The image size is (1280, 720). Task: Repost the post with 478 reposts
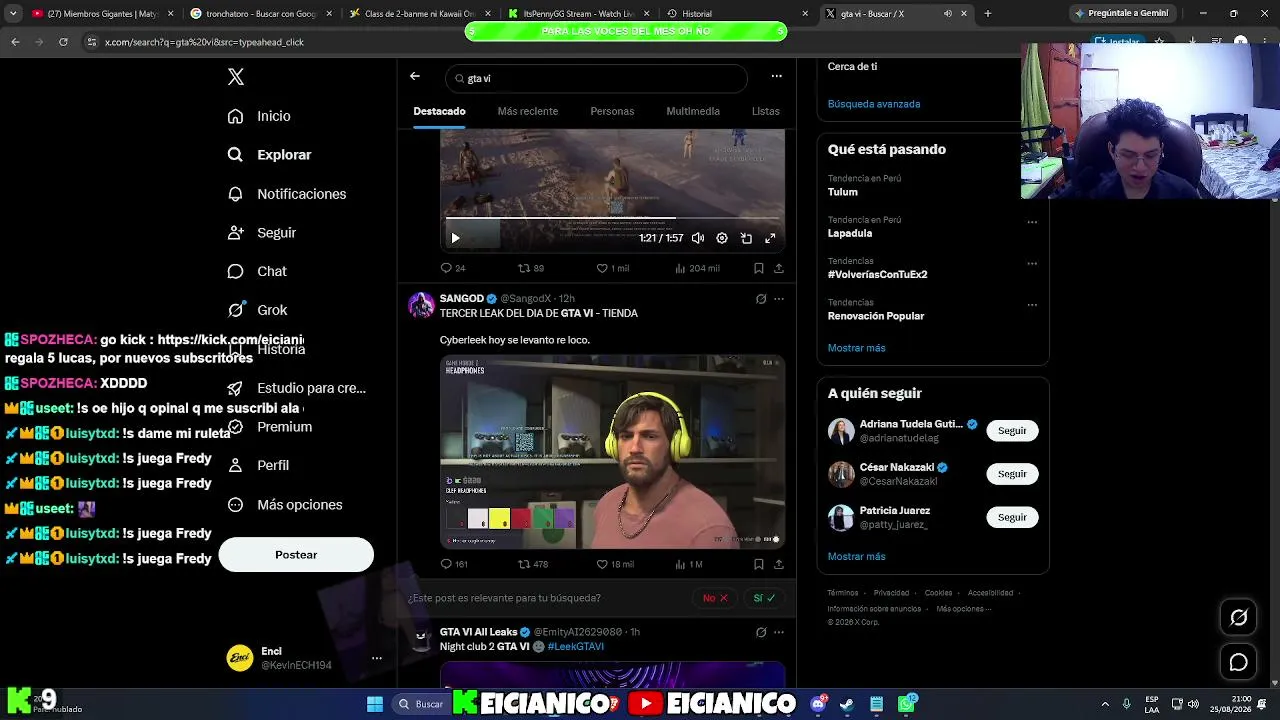(x=532, y=564)
